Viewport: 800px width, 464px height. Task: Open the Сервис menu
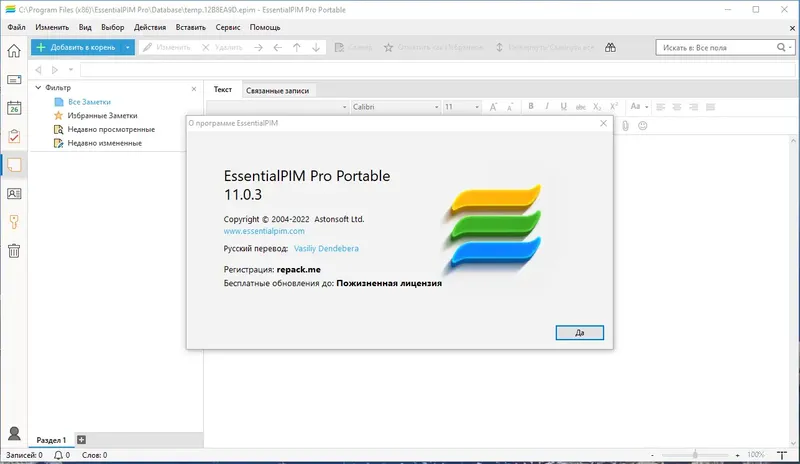pos(228,28)
